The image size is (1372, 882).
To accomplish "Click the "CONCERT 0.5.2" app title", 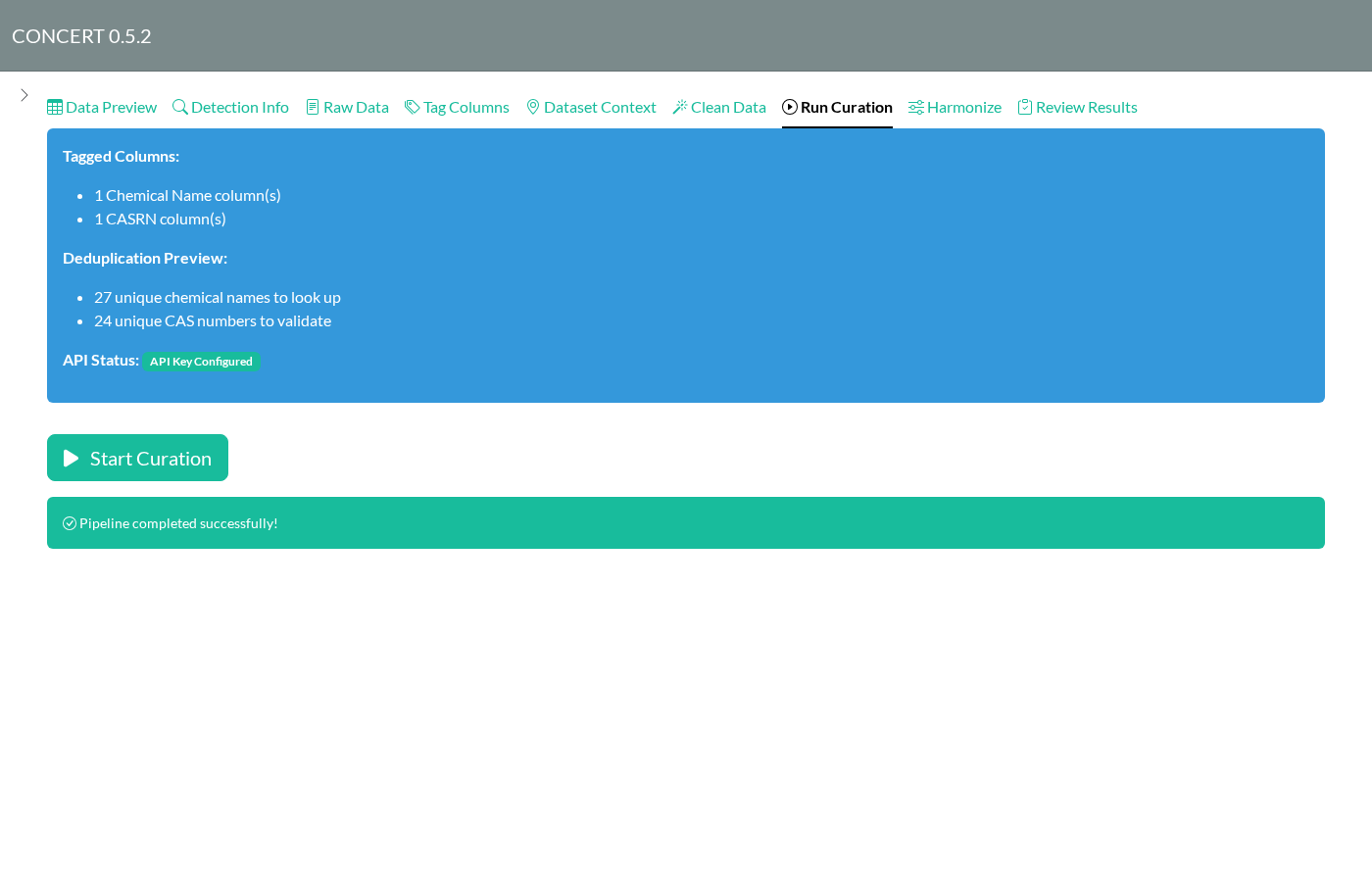I will [81, 36].
